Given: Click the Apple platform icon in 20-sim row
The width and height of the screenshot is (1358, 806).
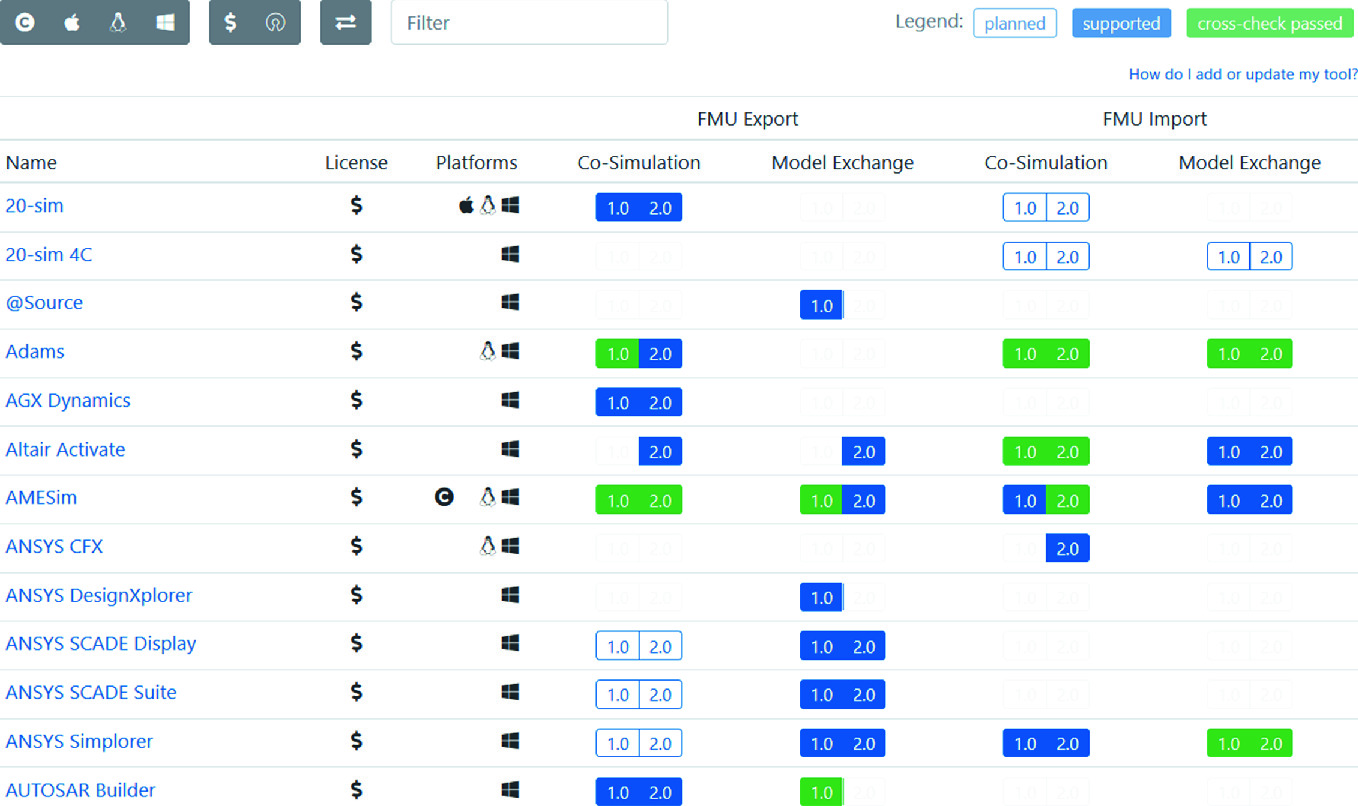Looking at the screenshot, I should click(x=466, y=205).
